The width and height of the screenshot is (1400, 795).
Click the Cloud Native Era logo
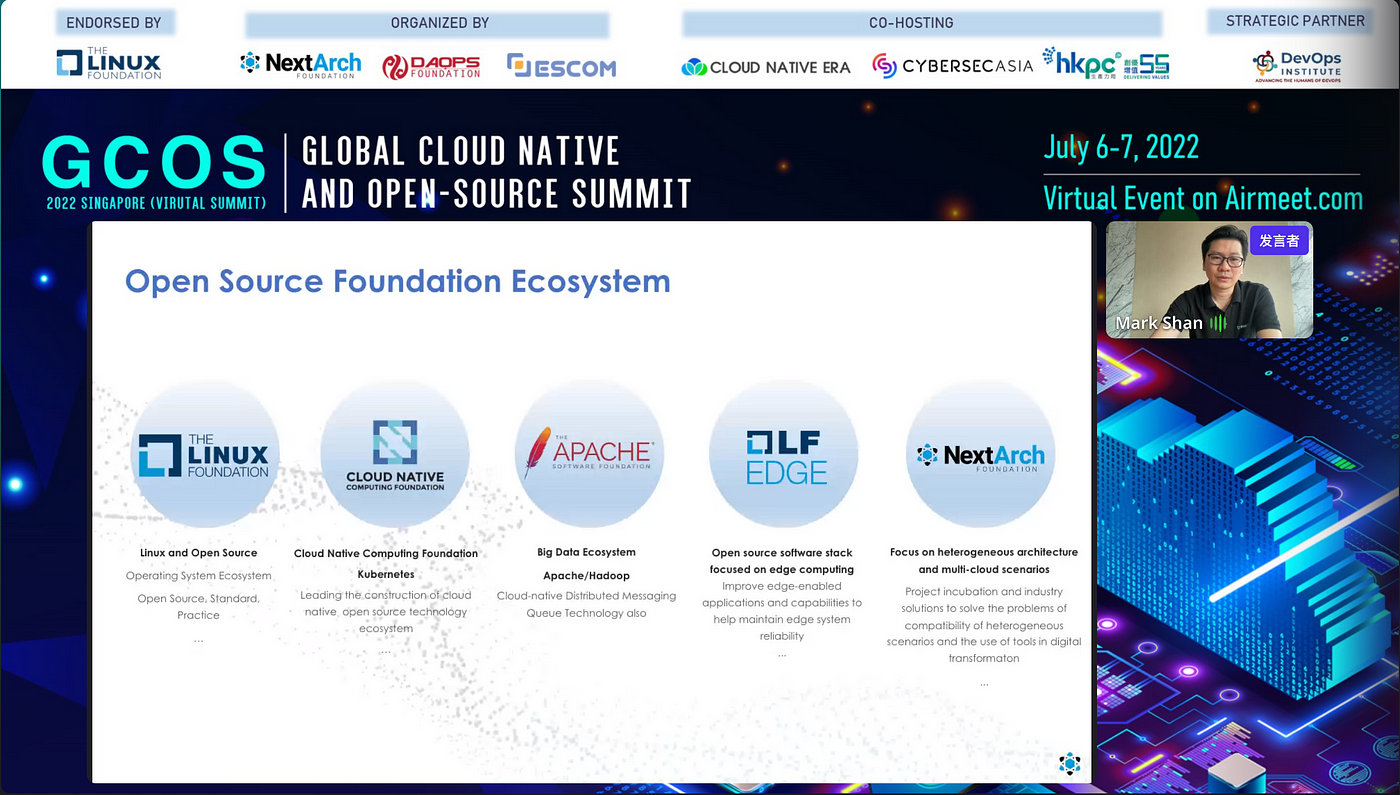point(766,67)
